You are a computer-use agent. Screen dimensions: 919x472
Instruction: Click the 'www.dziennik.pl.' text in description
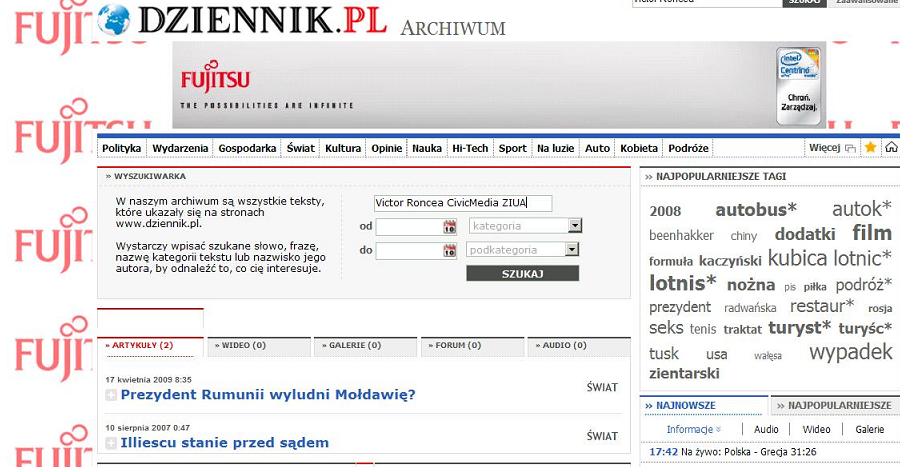158,224
